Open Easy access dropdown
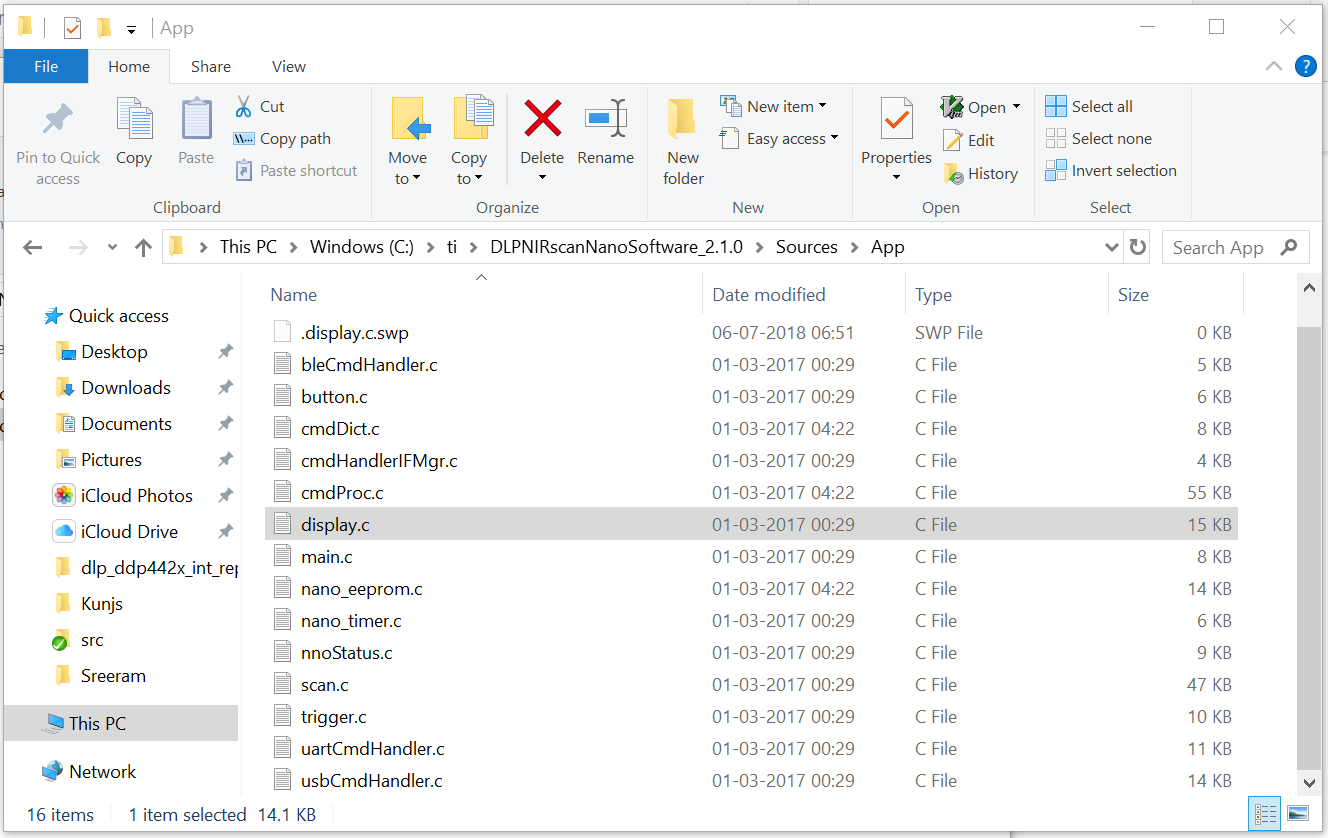The image size is (1328, 838). coord(779,138)
